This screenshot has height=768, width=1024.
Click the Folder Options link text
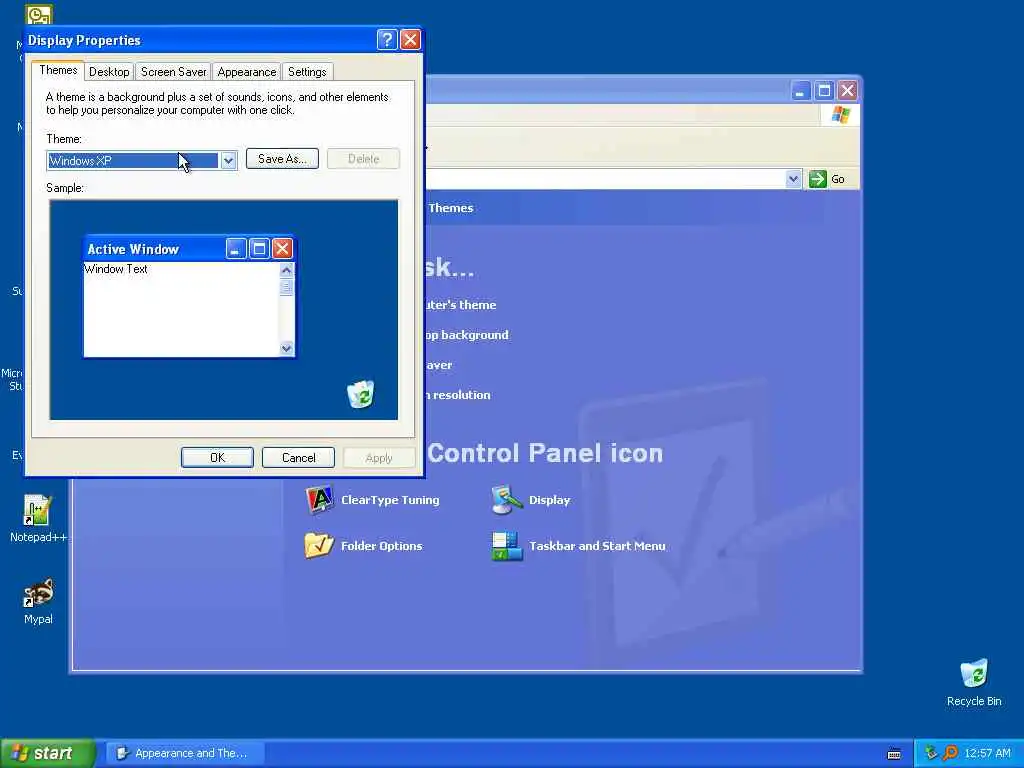[x=381, y=546]
